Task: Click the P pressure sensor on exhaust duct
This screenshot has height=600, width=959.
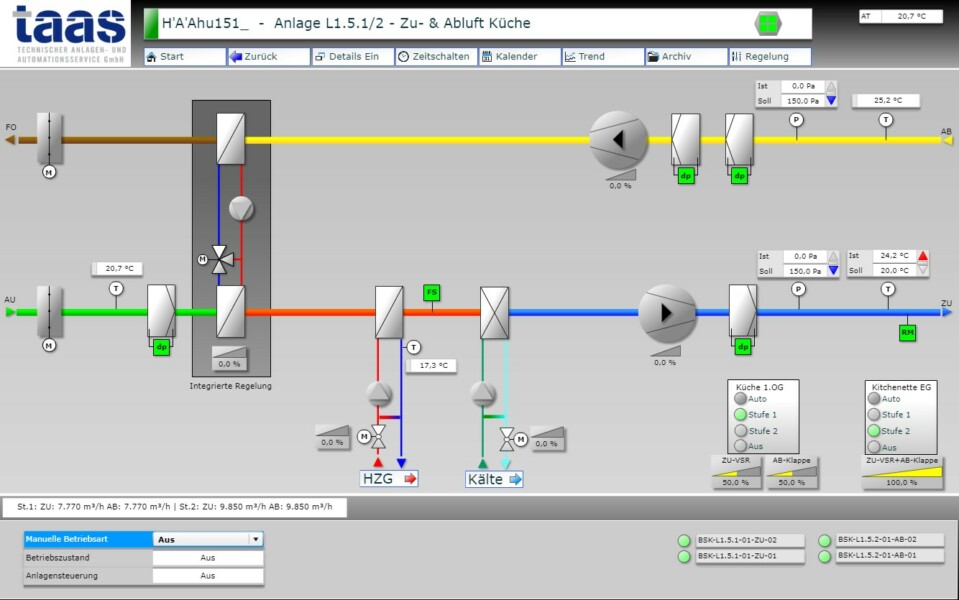Action: click(796, 120)
